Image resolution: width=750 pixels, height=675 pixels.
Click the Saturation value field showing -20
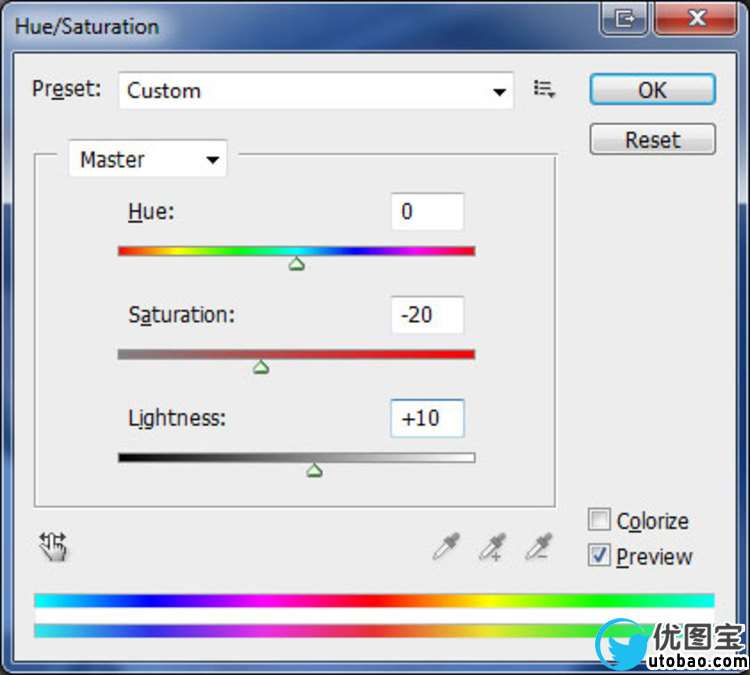(427, 315)
